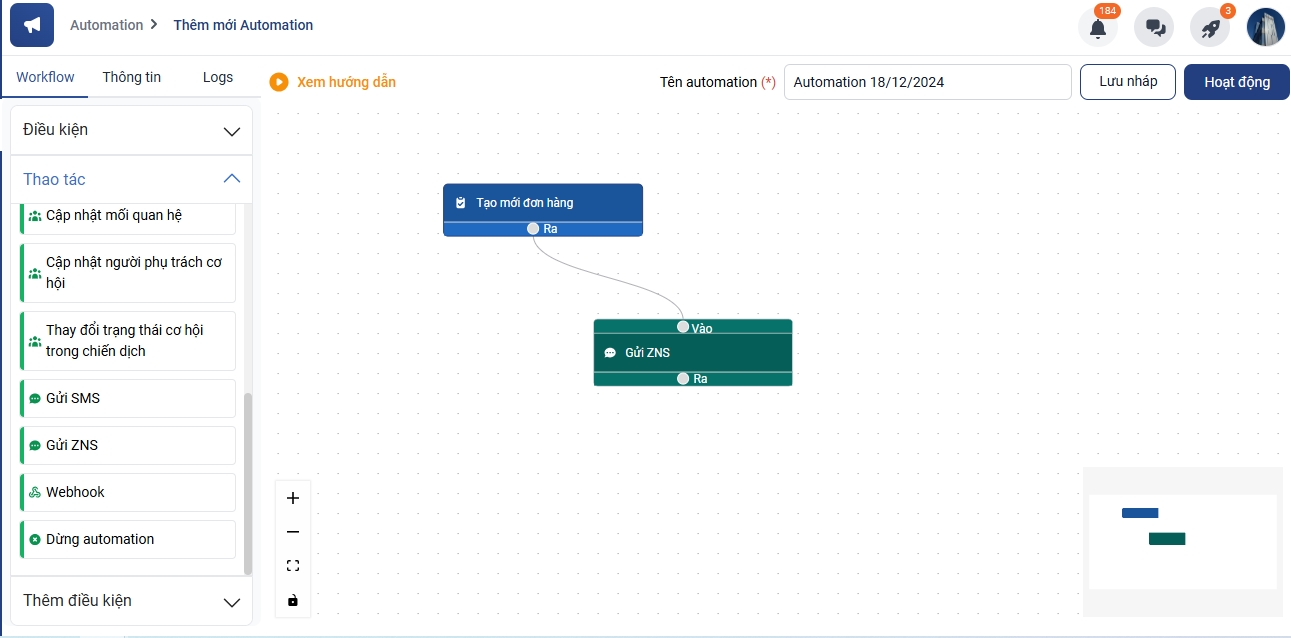Zoom in on the workflow canvas
This screenshot has height=638, width=1291.
[293, 498]
